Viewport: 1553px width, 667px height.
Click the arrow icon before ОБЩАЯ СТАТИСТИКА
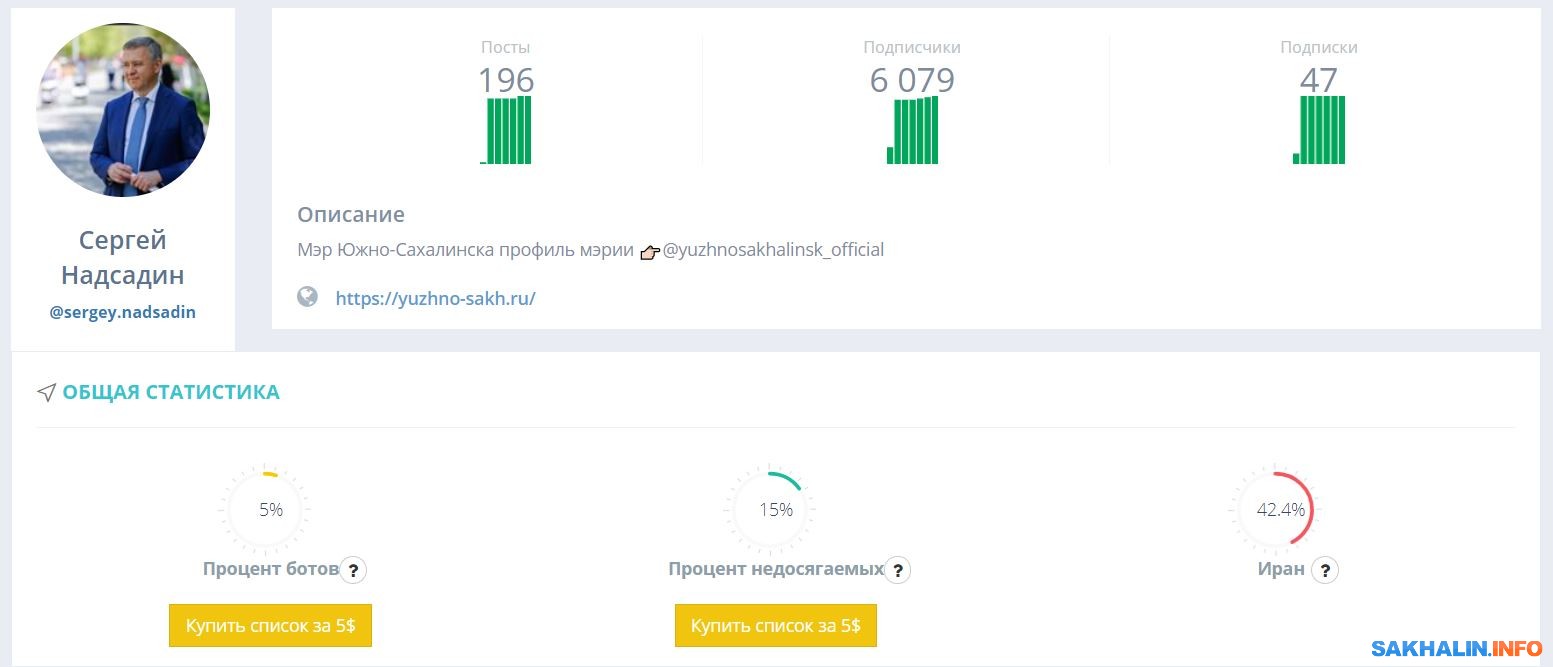click(x=46, y=392)
